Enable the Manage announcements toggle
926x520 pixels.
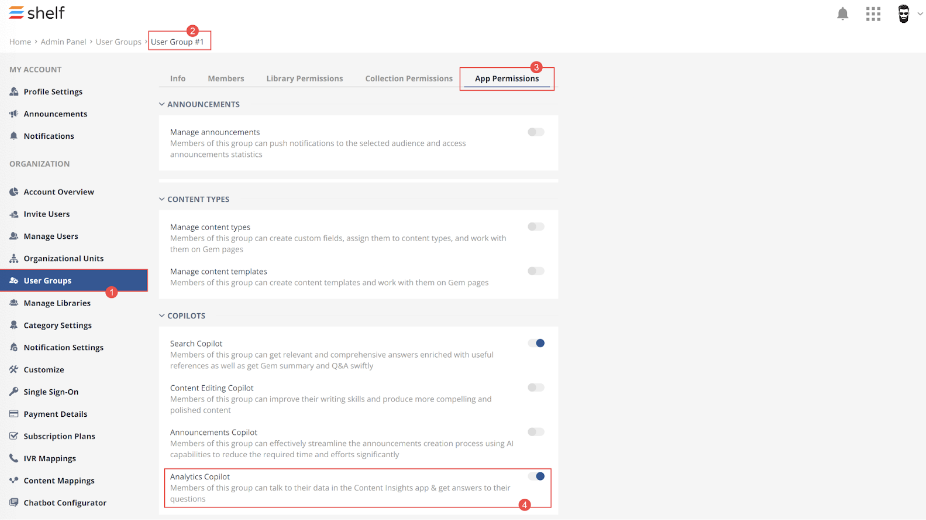(536, 132)
